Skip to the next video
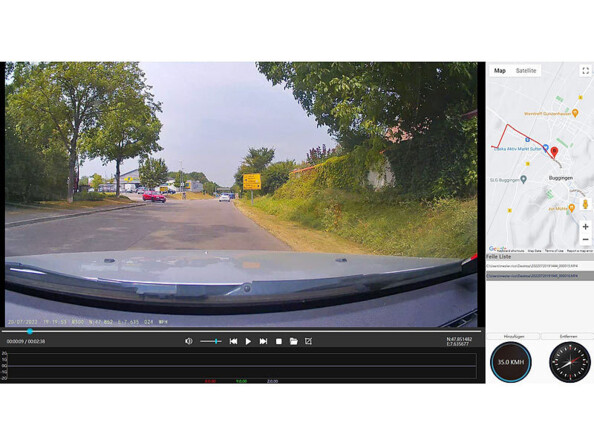The image size is (594, 446). pyautogui.click(x=263, y=341)
